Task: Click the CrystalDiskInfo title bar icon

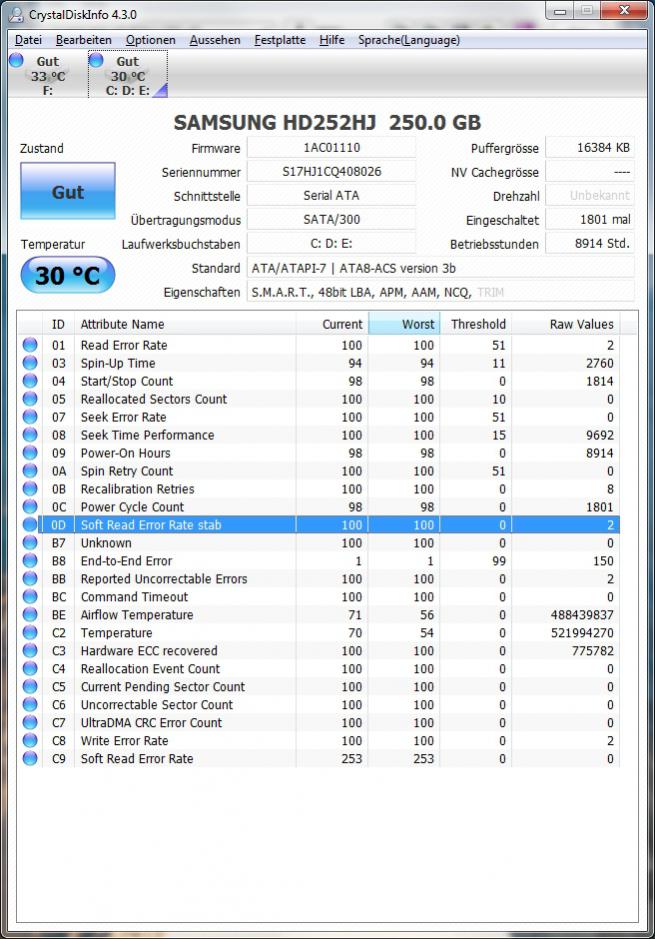Action: point(17,14)
